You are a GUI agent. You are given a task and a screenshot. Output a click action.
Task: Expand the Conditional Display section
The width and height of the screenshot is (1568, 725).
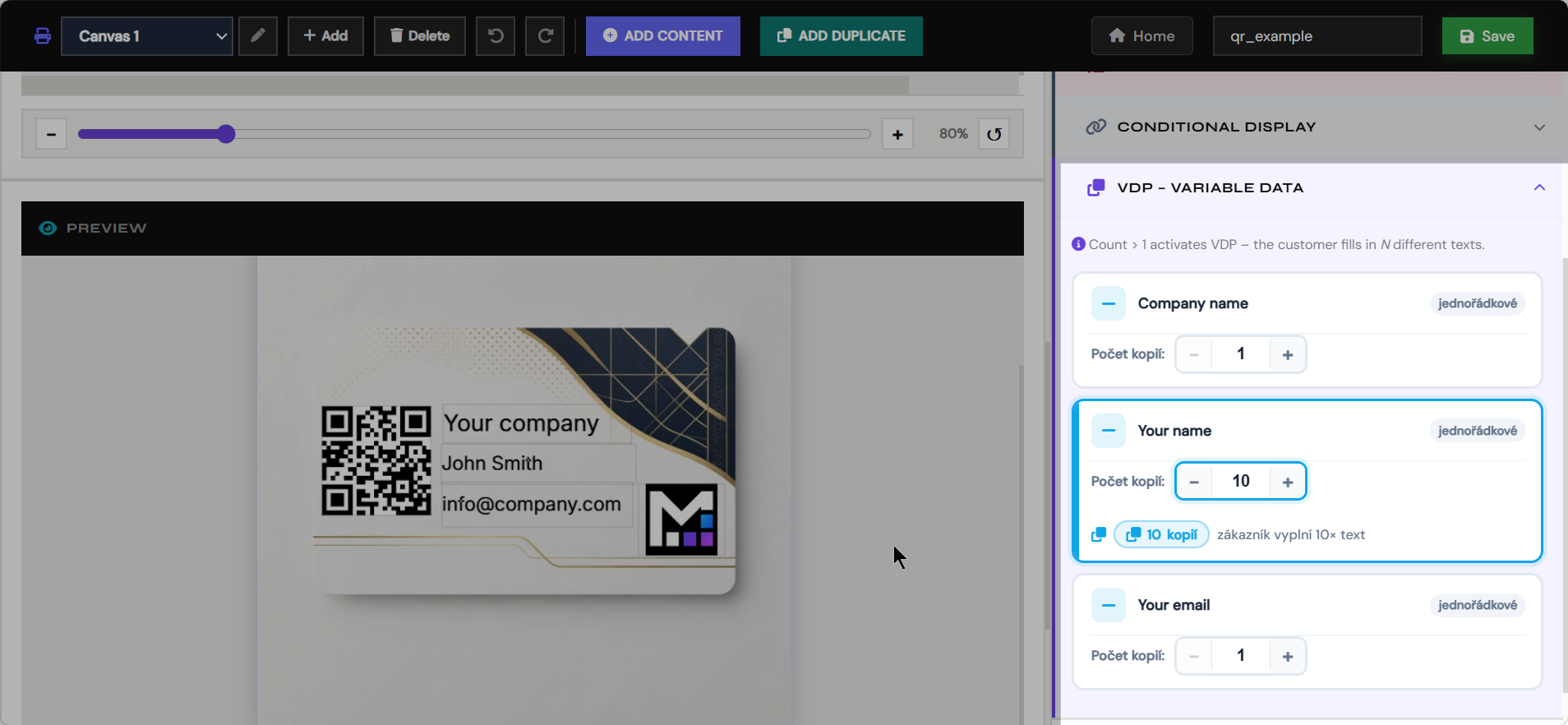click(1312, 127)
